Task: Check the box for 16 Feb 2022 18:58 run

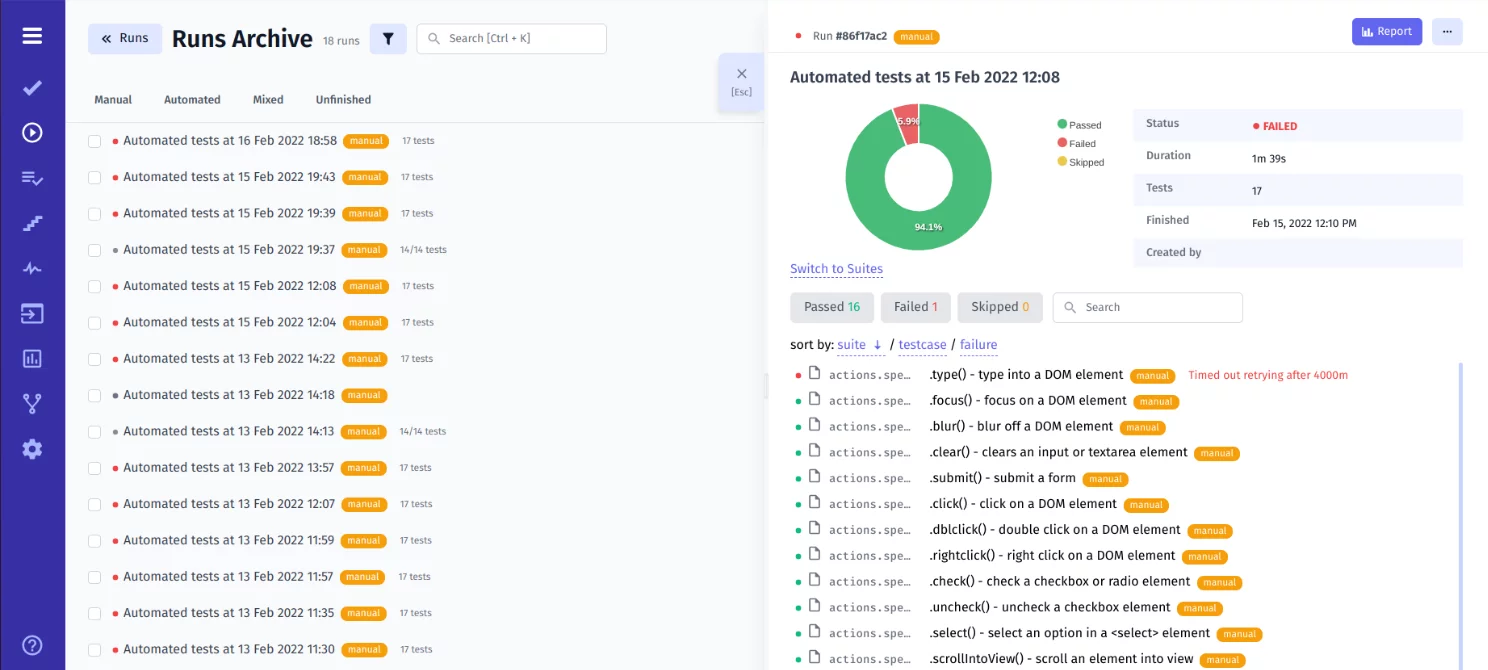Action: 95,142
